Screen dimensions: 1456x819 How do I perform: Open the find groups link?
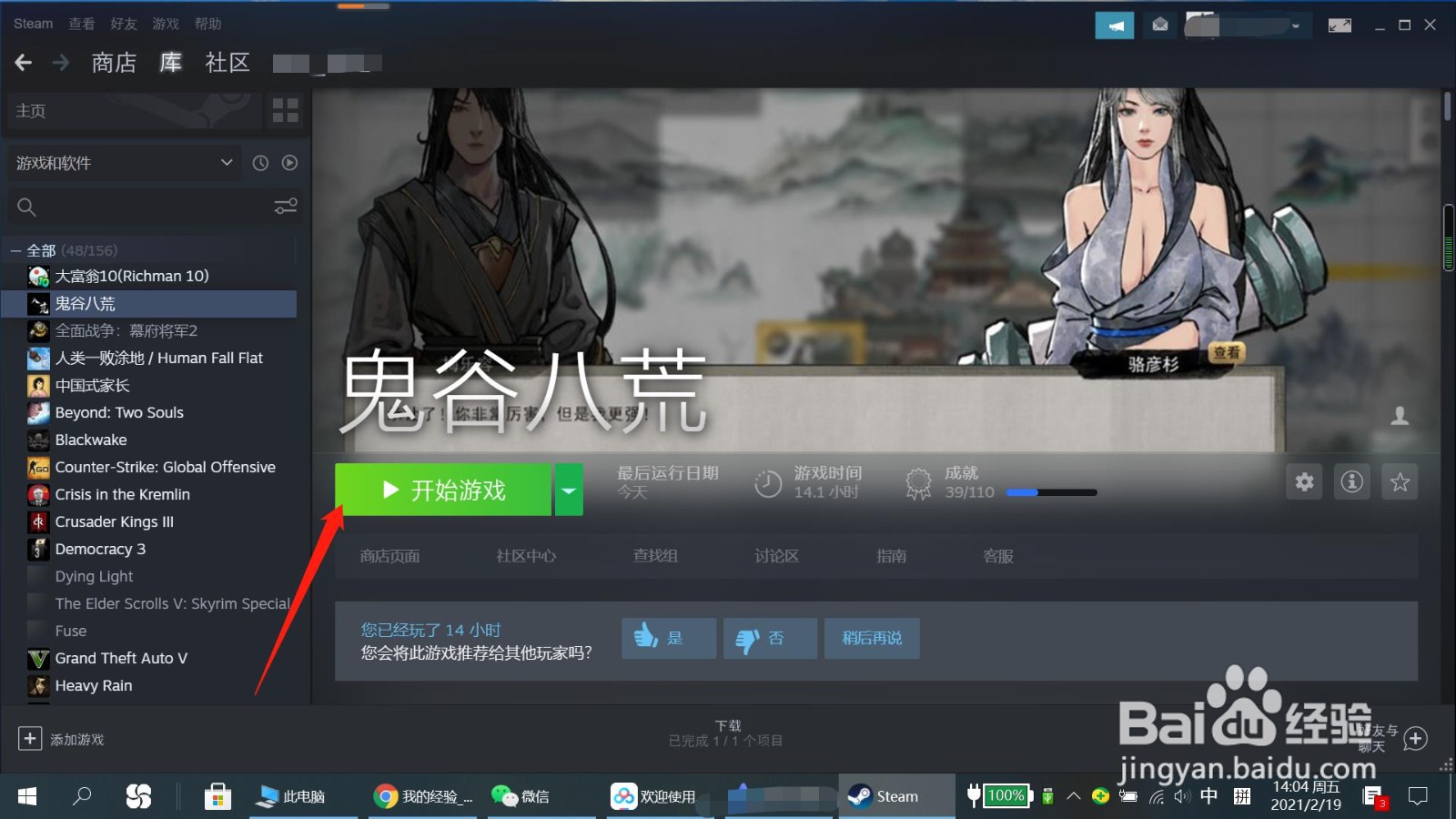pos(655,556)
